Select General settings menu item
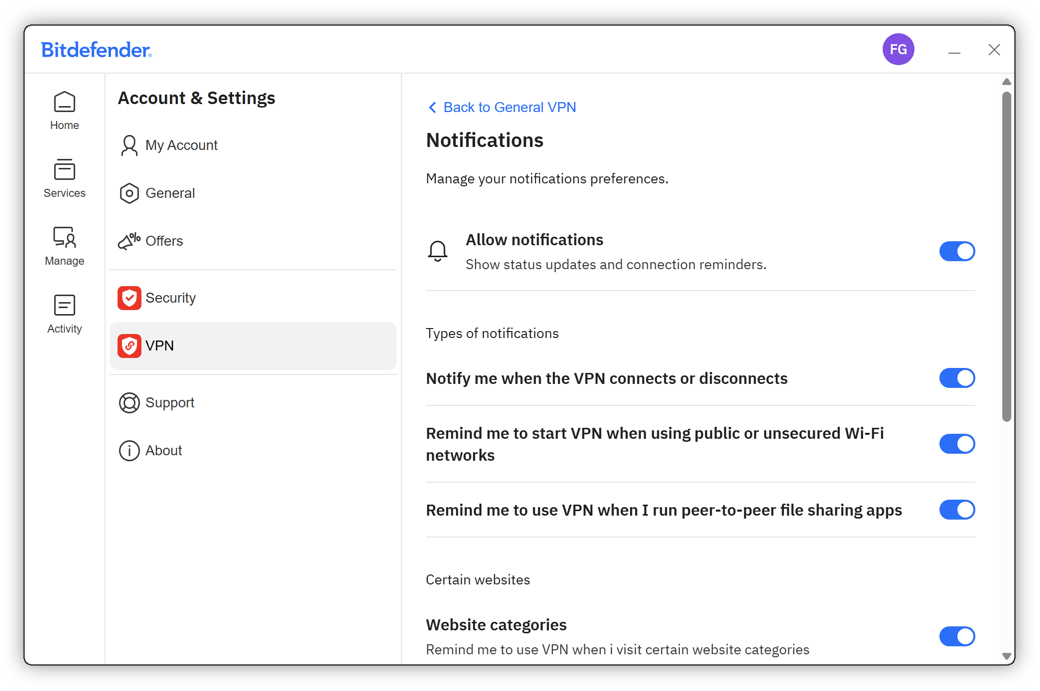The image size is (1040, 691). [253, 193]
